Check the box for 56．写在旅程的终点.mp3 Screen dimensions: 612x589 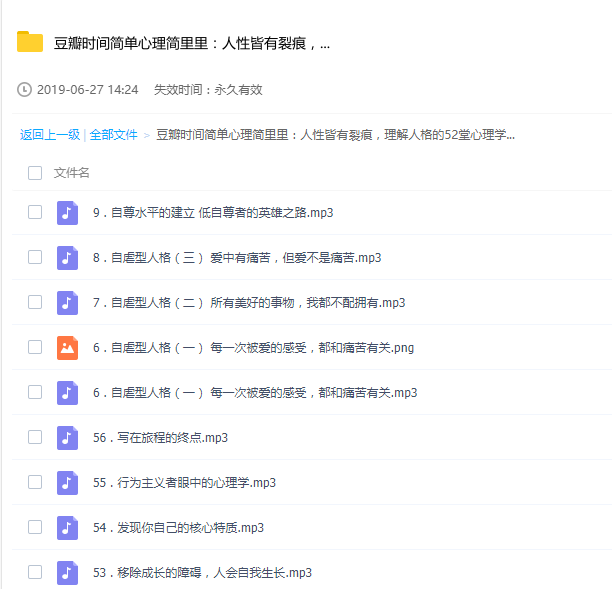tap(35, 437)
